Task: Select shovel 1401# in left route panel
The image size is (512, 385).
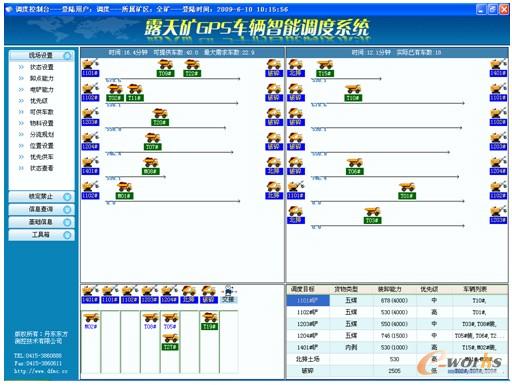Action: click(x=90, y=166)
